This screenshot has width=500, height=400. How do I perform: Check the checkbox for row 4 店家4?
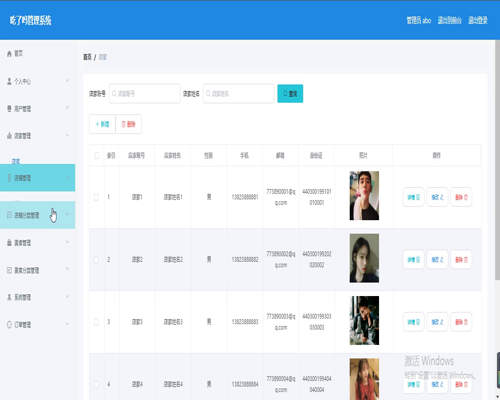click(x=96, y=384)
